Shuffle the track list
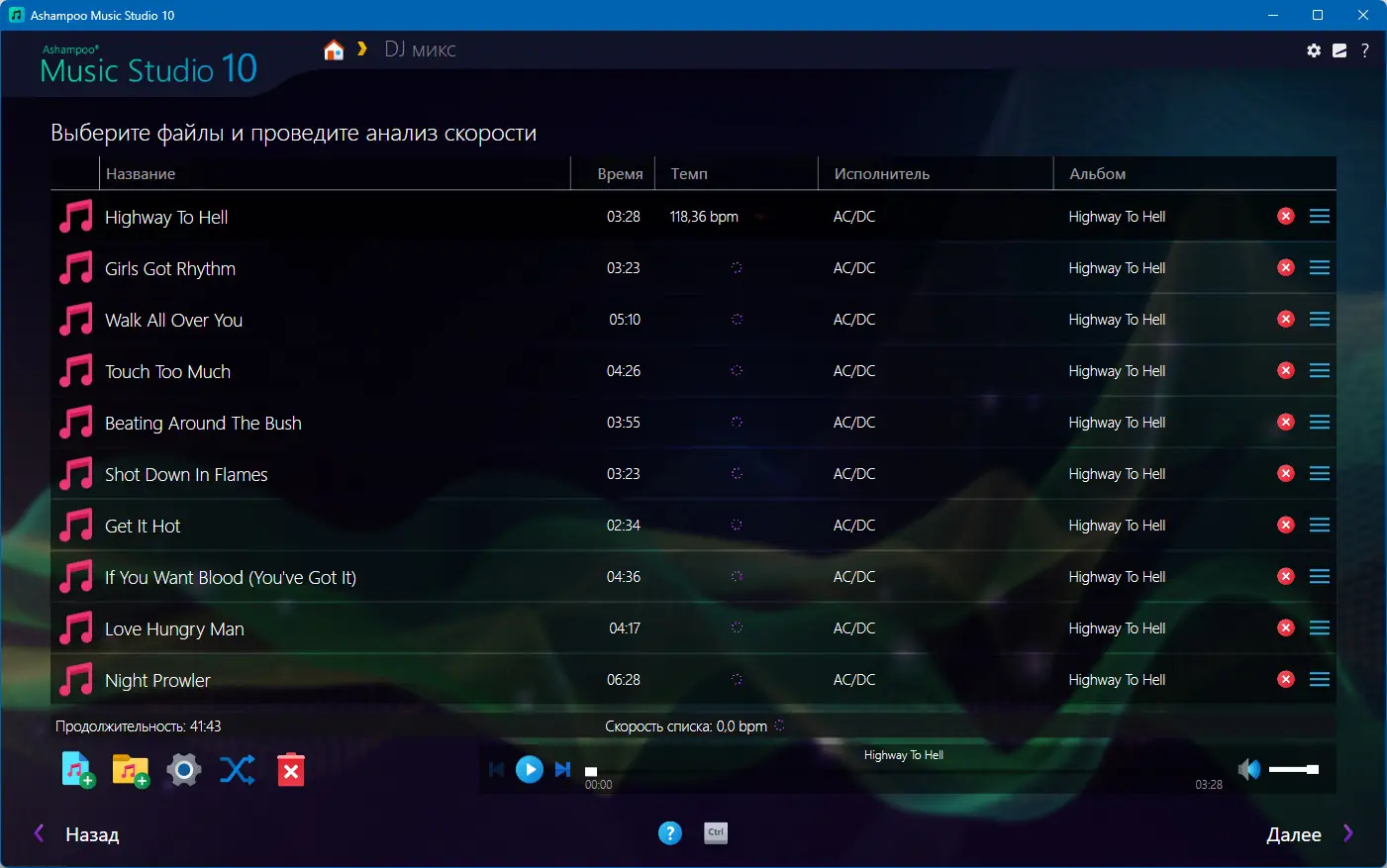1387x868 pixels. [238, 769]
